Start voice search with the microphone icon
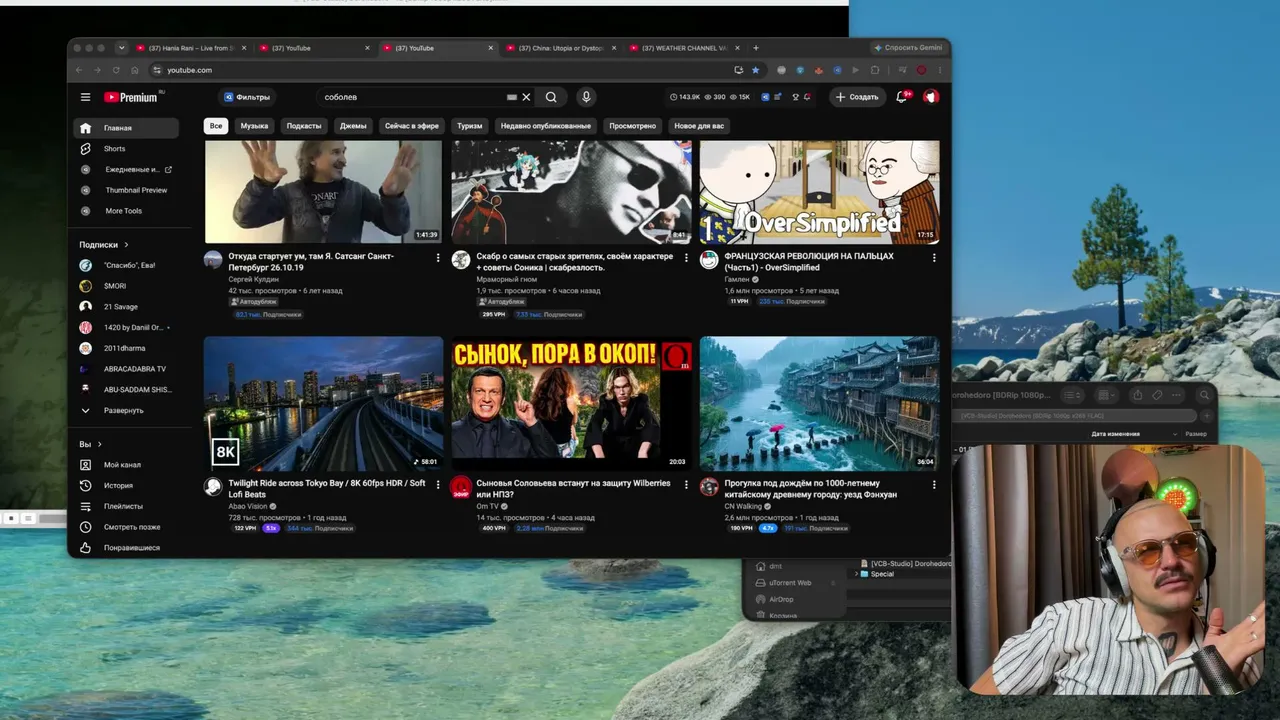 tap(586, 97)
